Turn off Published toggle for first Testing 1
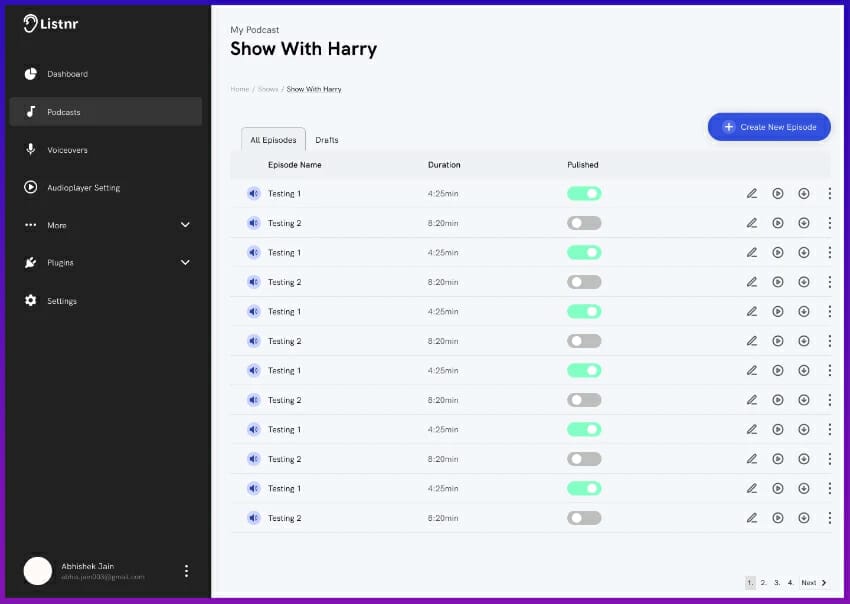This screenshot has height=604, width=850. click(584, 194)
